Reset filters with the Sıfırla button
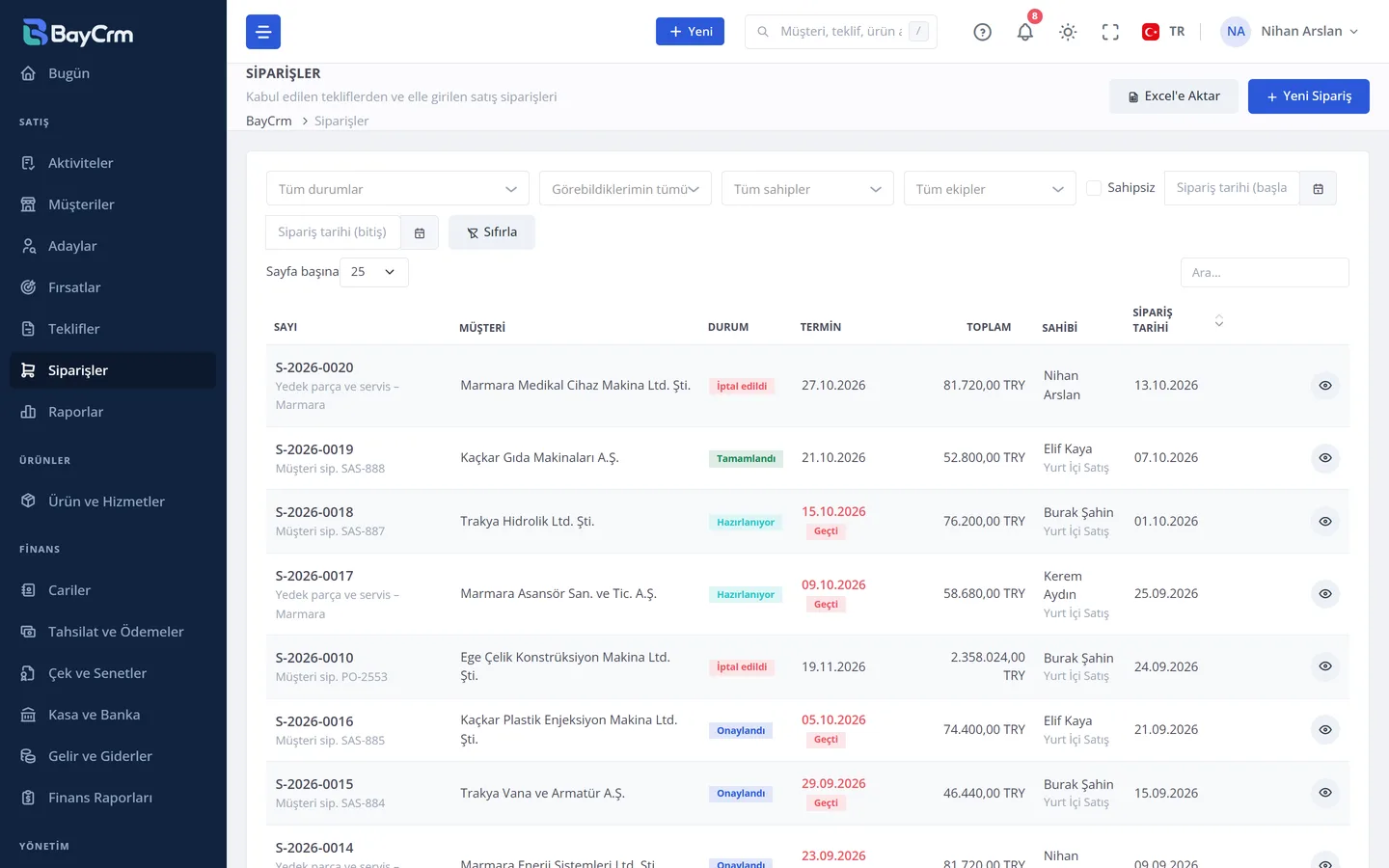The image size is (1389, 868). coord(492,232)
